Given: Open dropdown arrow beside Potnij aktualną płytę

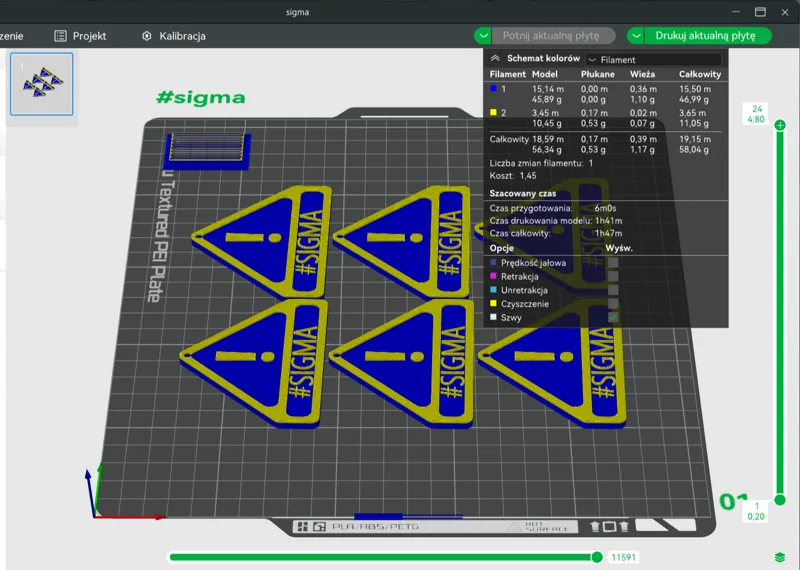Looking at the screenshot, I should coord(483,36).
